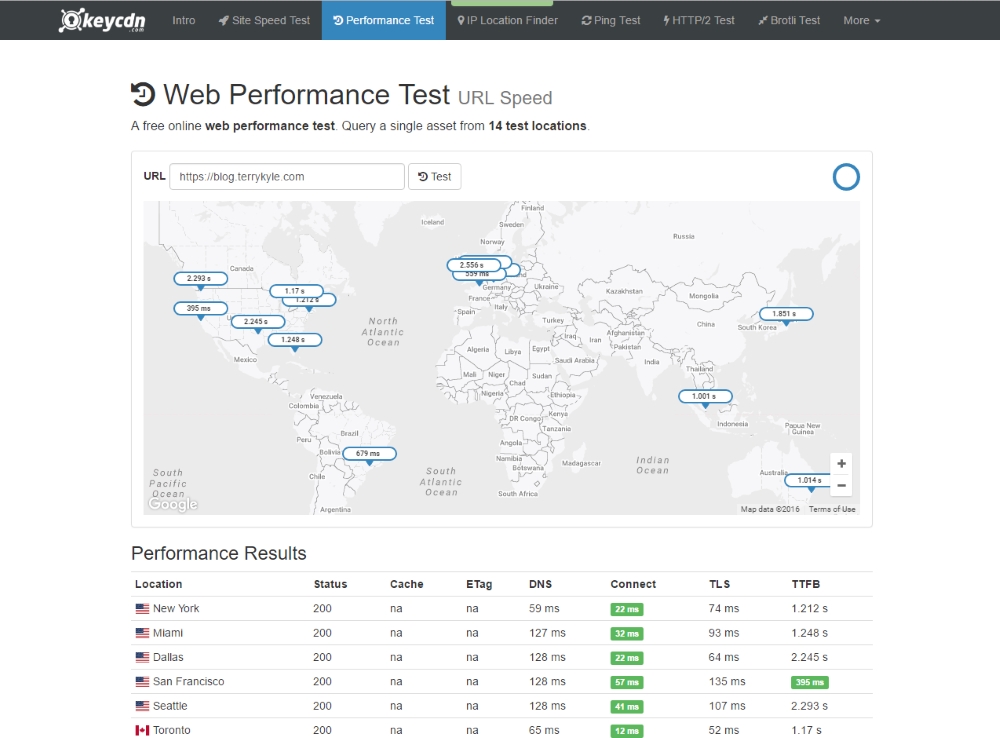The height and width of the screenshot is (738, 1000).
Task: Click into the URL input field
Action: [287, 177]
